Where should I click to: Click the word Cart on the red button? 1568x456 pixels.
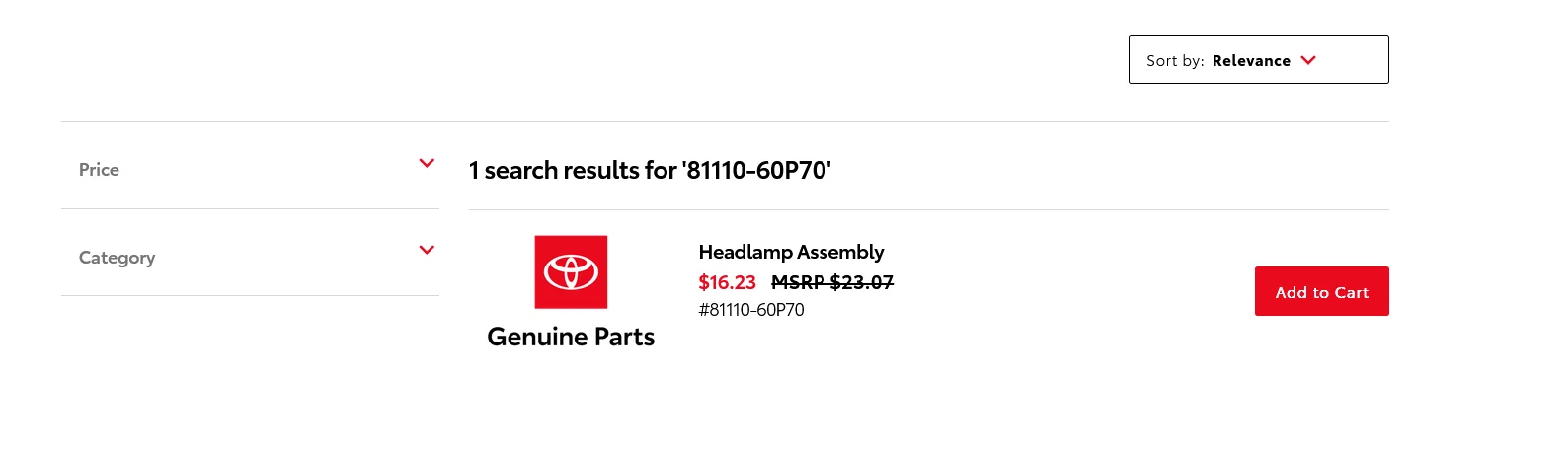(x=1352, y=292)
